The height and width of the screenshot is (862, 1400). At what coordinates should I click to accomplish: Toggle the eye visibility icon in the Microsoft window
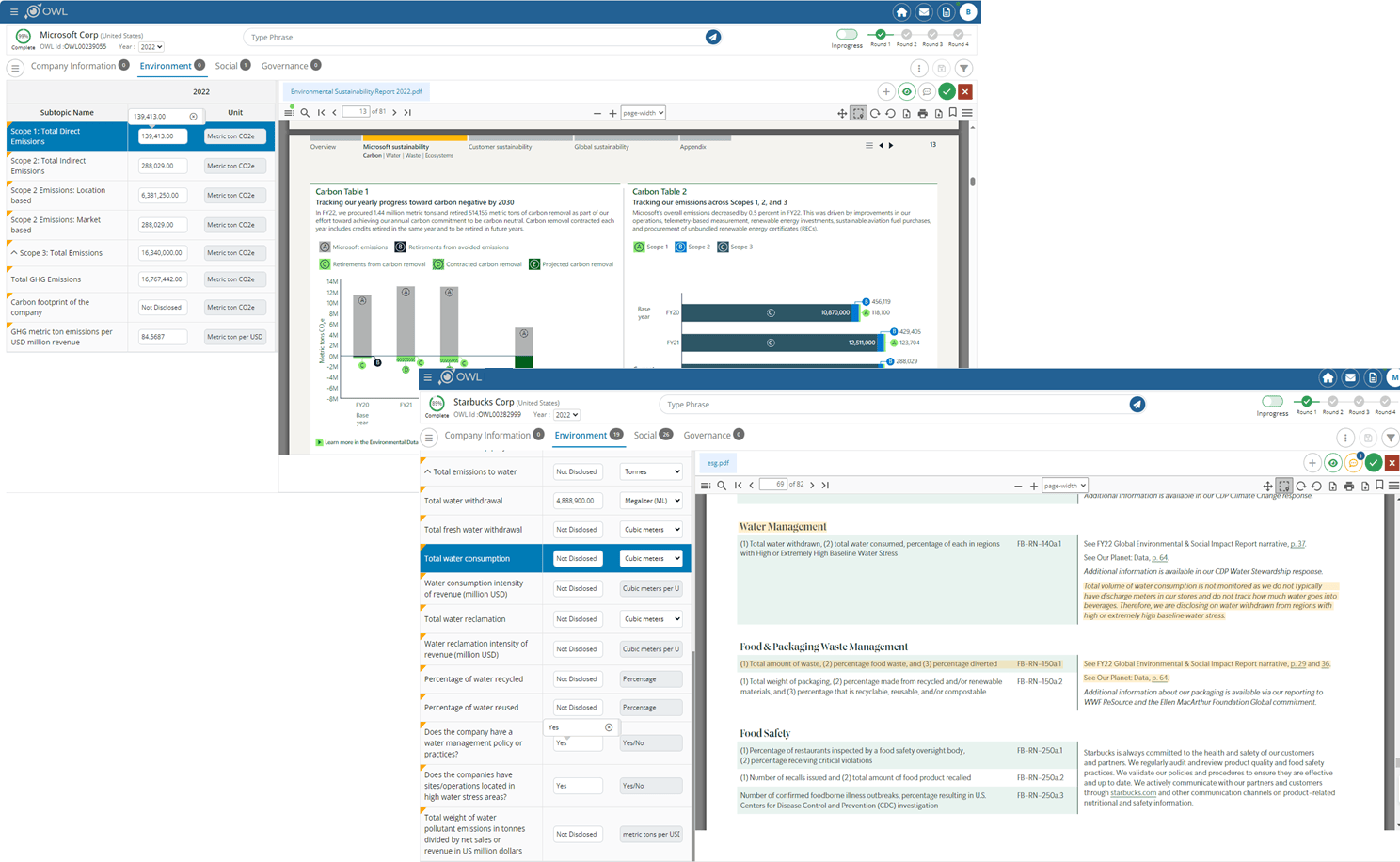coord(907,91)
